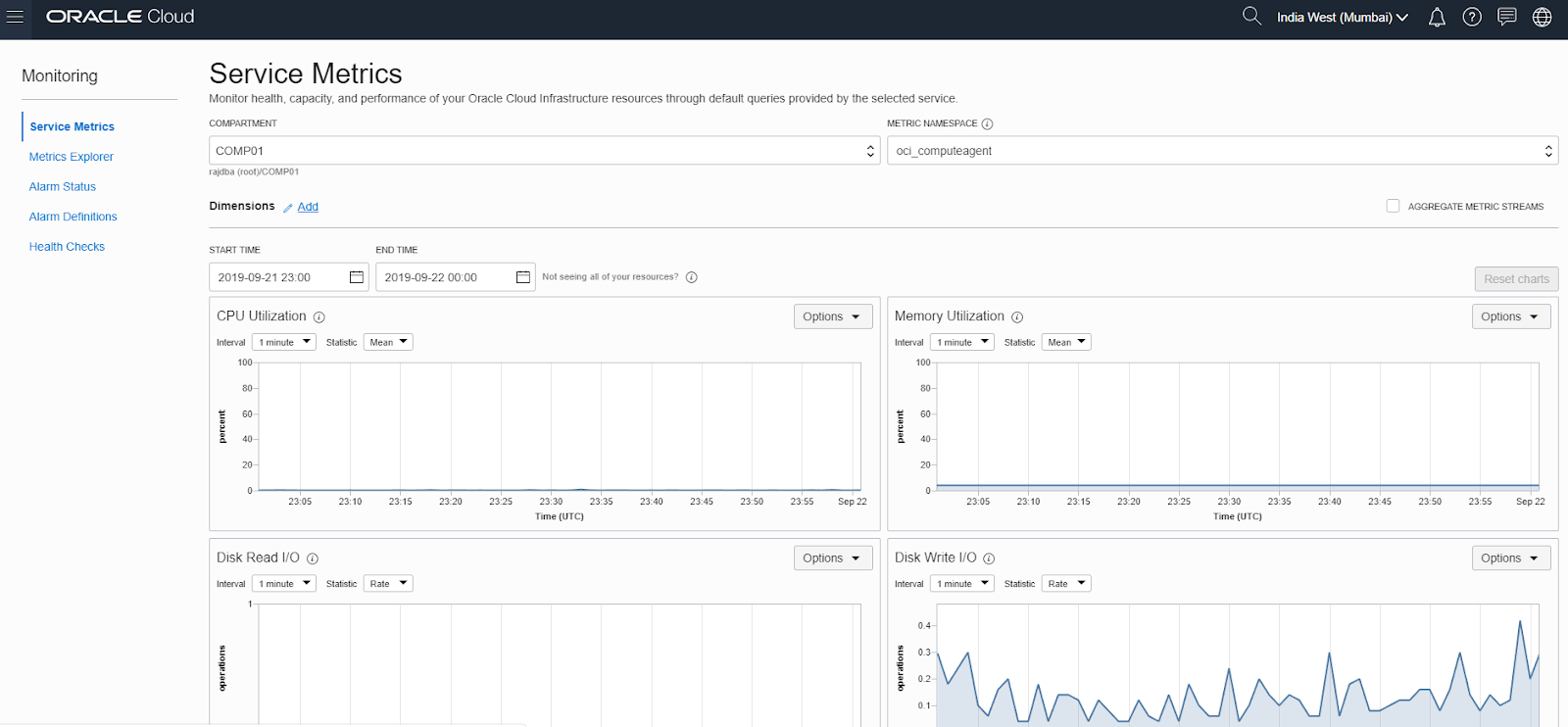Viewport: 1568px width, 727px height.
Task: Click 'Not seeing all of your resources?' text
Action: point(610,277)
